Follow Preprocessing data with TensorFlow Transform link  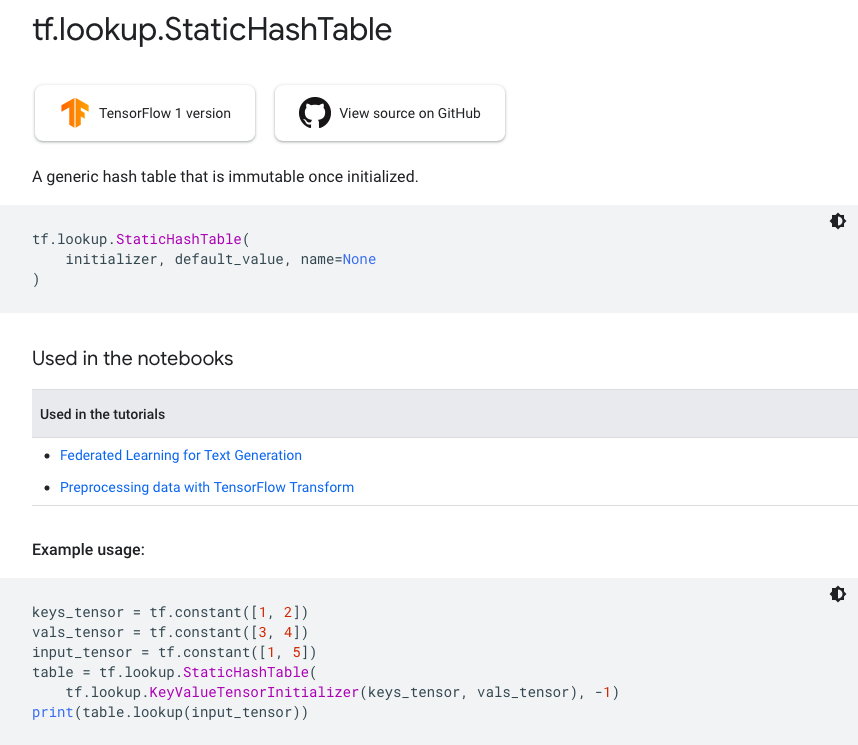pos(207,487)
